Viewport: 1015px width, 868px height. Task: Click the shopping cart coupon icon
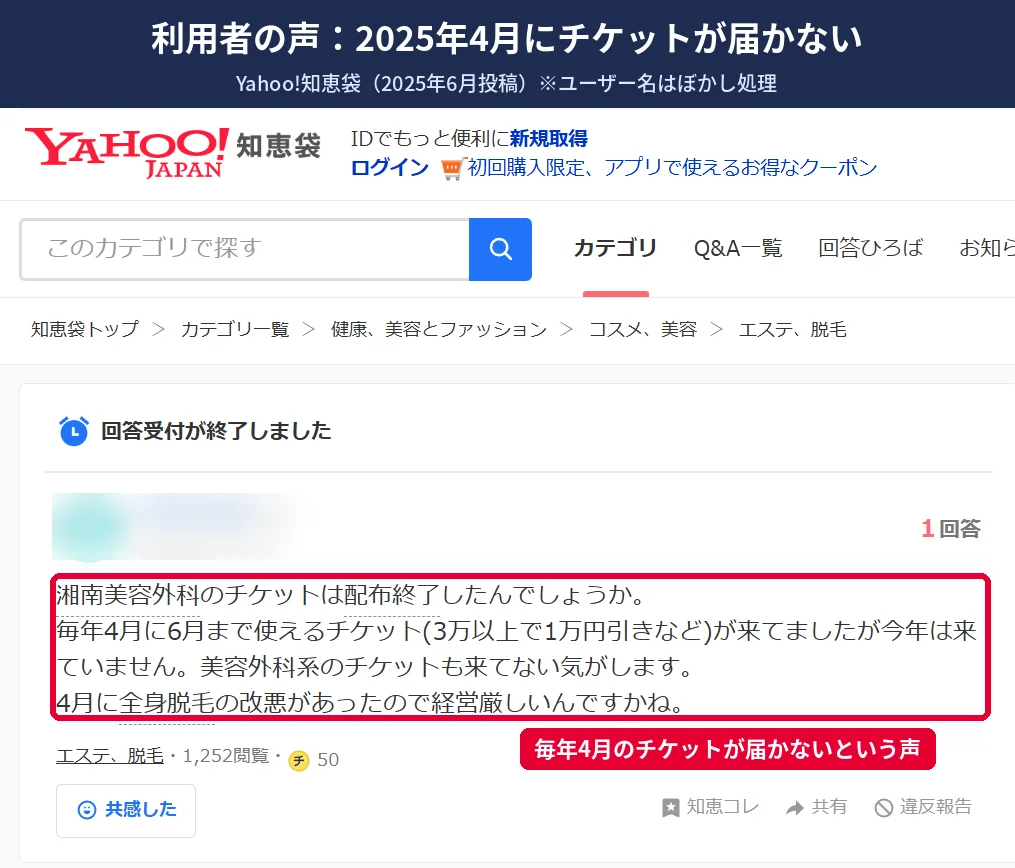(x=452, y=168)
